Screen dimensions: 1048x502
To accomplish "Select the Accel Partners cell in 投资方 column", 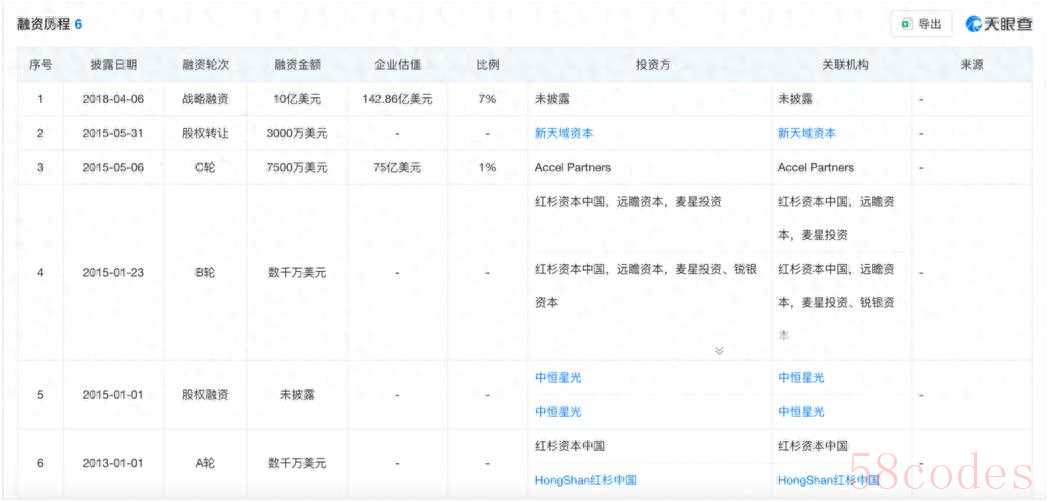I will pyautogui.click(x=572, y=167).
